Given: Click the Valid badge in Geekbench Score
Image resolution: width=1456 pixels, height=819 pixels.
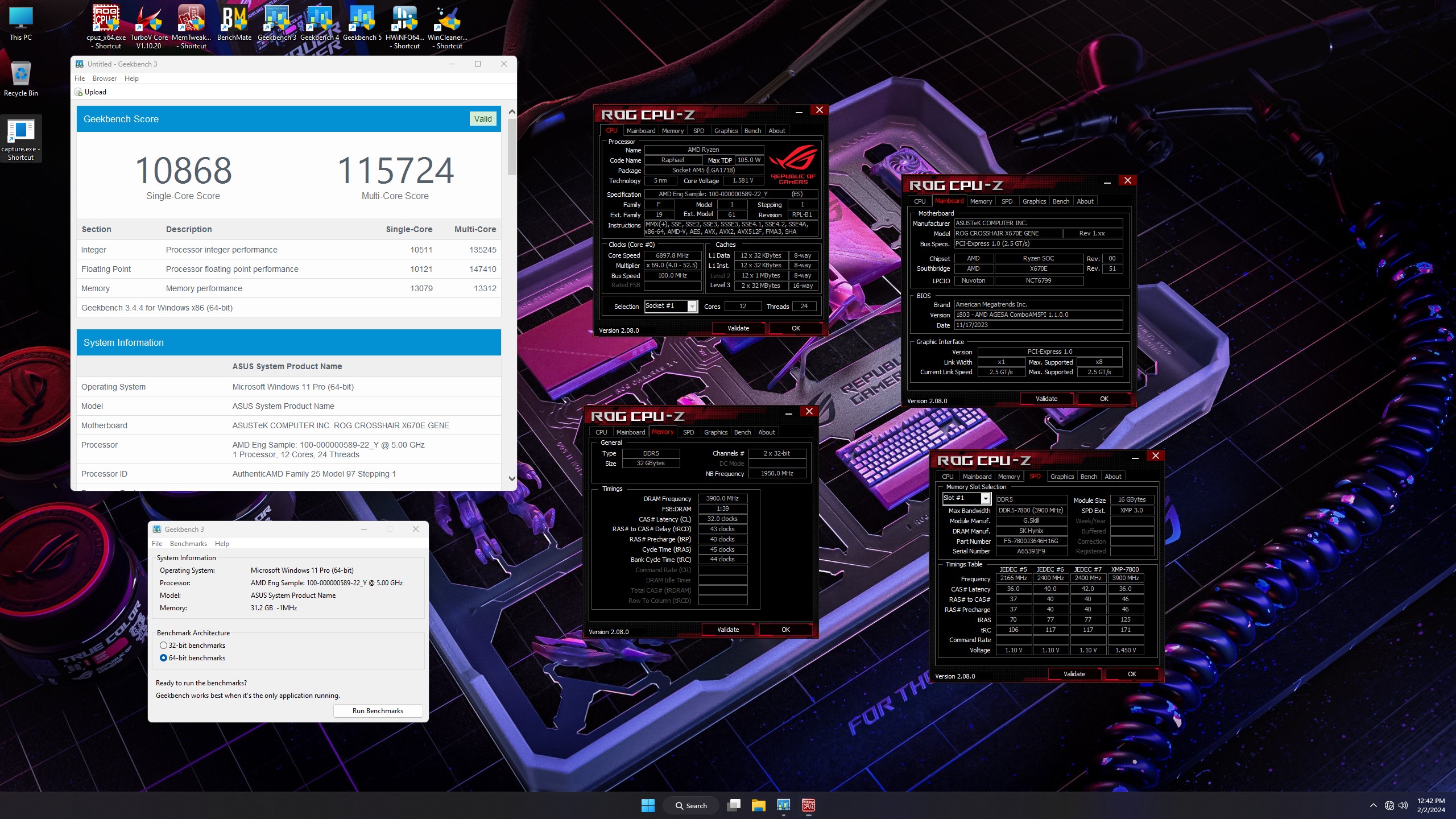Looking at the screenshot, I should (483, 119).
